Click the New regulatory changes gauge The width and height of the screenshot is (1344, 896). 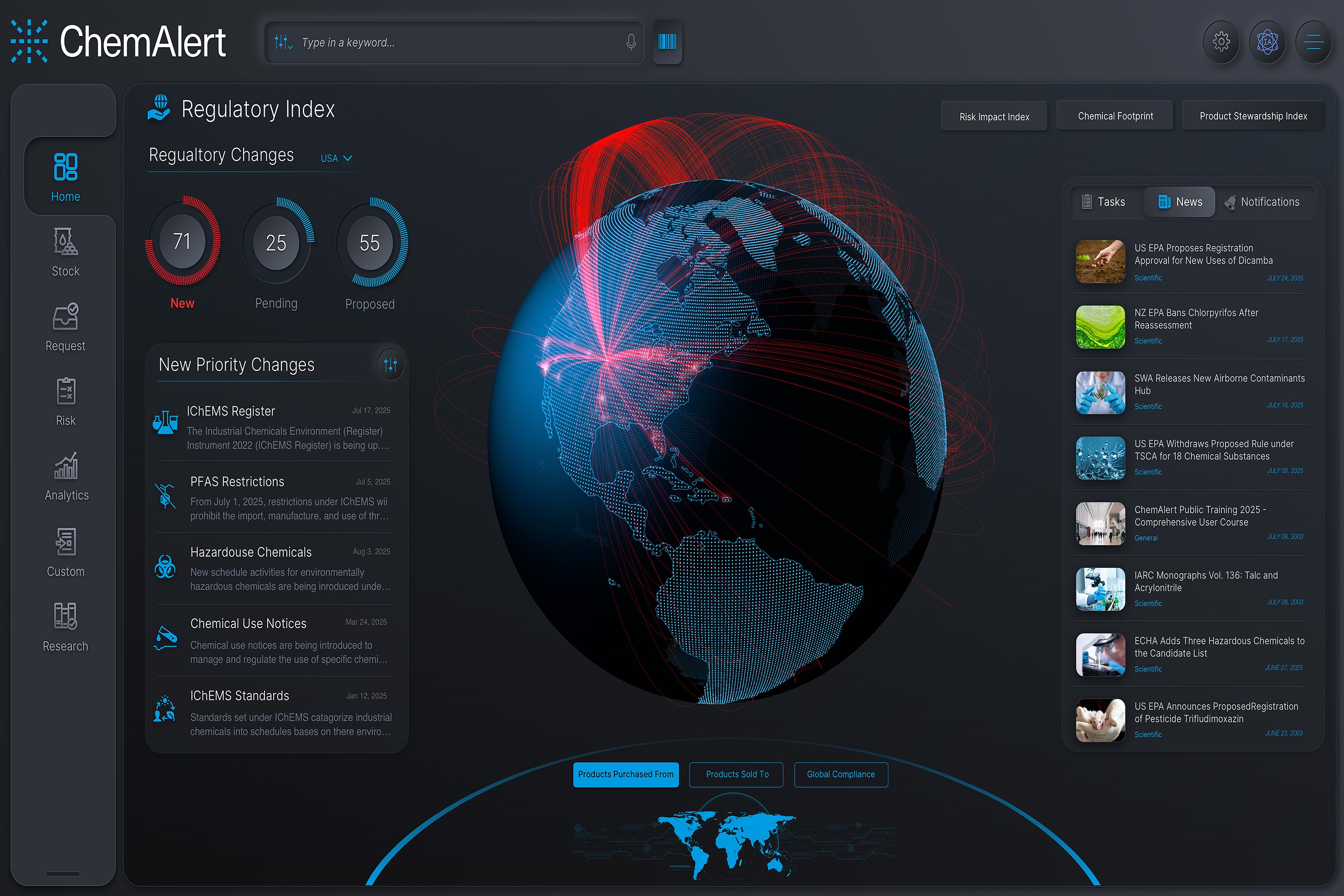(181, 242)
